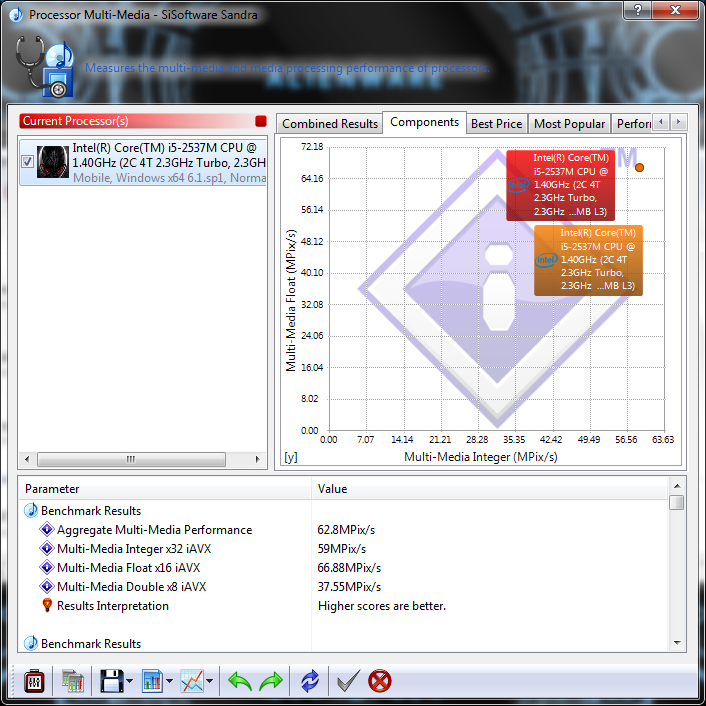Click the 37.55MPix/s value
Screen dimensions: 706x706
click(349, 587)
